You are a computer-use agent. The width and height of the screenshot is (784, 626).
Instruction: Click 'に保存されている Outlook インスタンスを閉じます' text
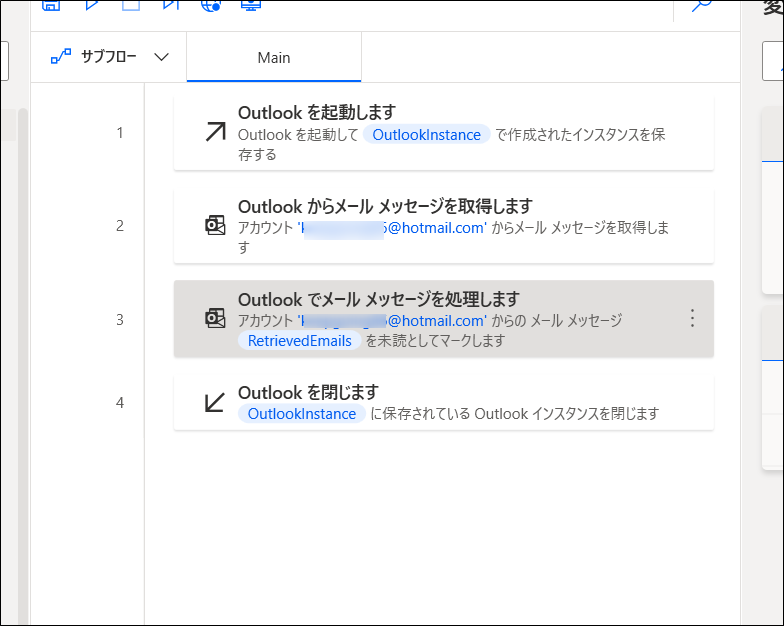(515, 414)
